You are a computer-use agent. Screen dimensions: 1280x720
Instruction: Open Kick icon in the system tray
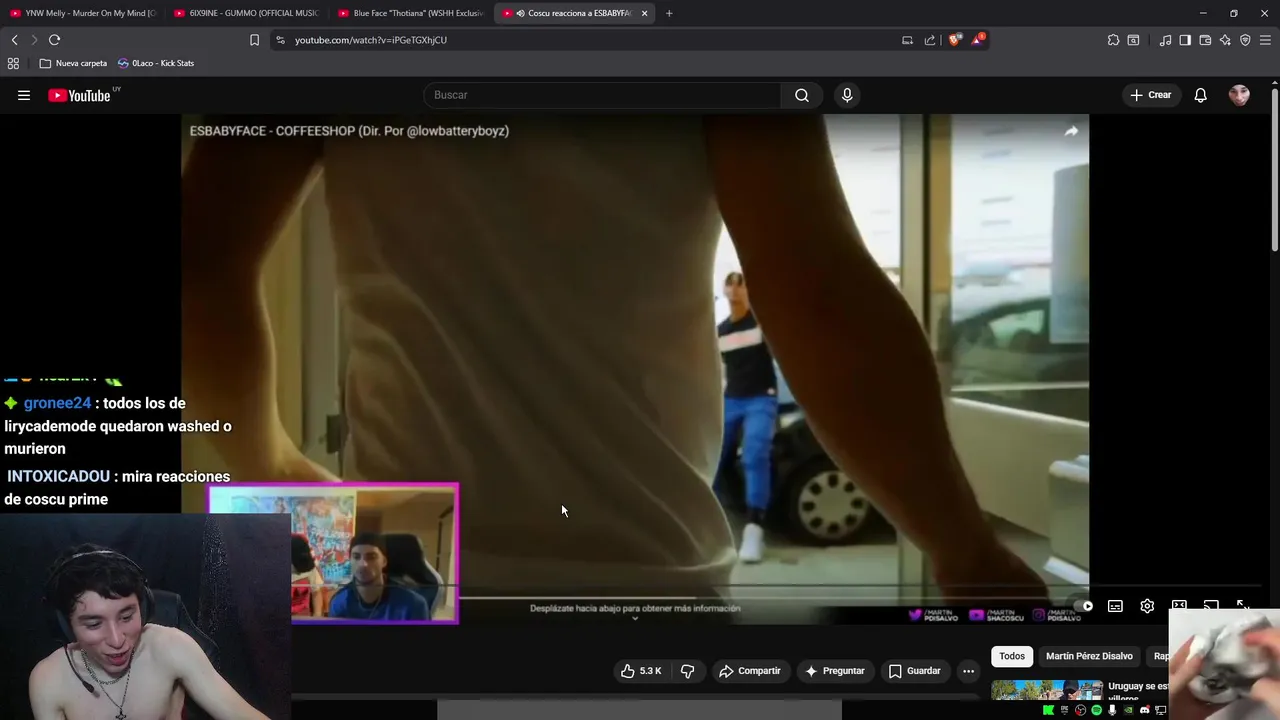pyautogui.click(x=1048, y=710)
